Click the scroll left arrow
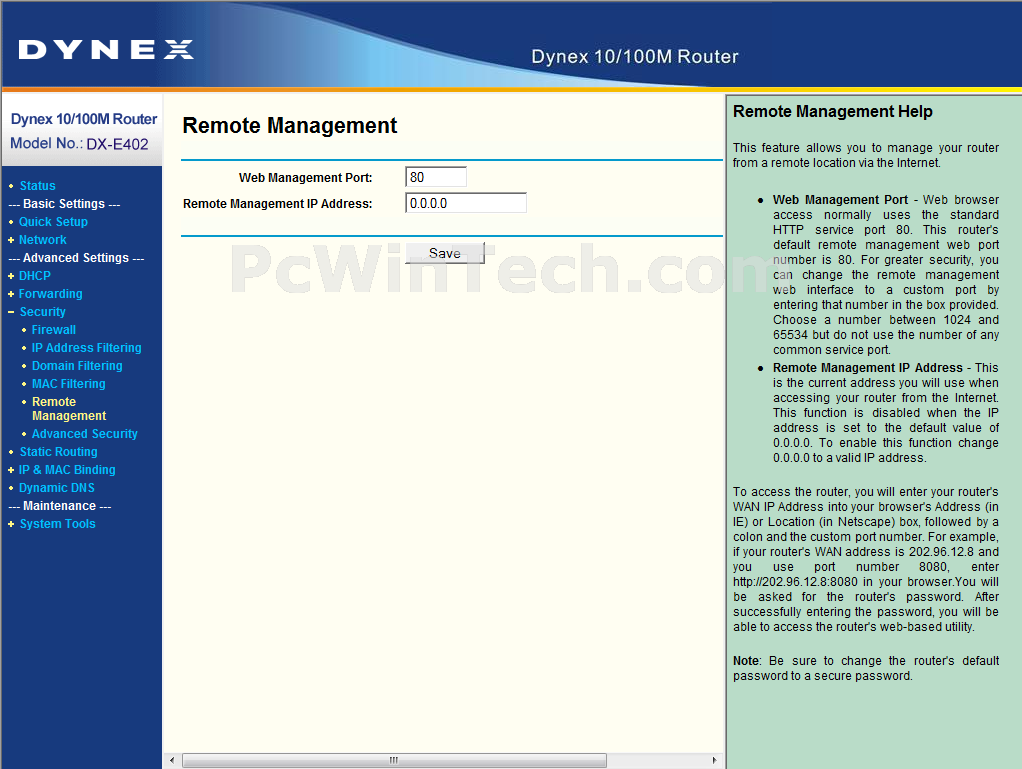1022x769 pixels. point(172,760)
